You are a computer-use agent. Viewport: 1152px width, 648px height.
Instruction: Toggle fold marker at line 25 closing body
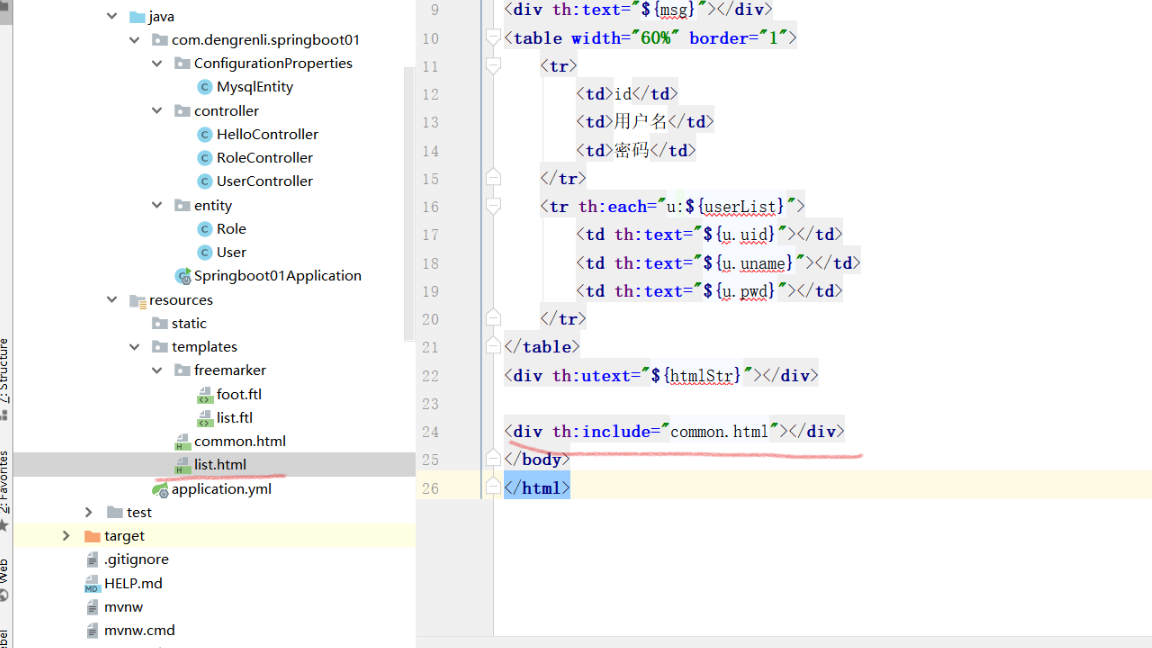pos(493,459)
